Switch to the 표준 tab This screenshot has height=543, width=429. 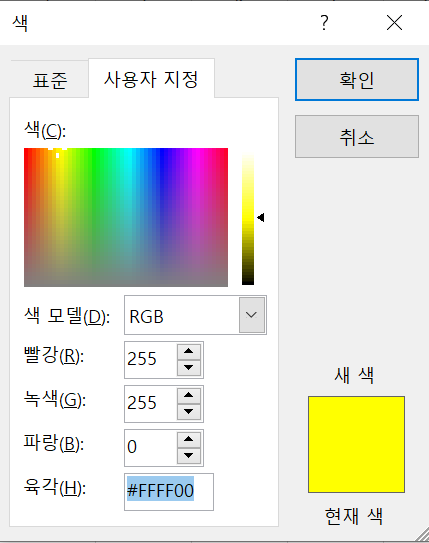[50, 80]
